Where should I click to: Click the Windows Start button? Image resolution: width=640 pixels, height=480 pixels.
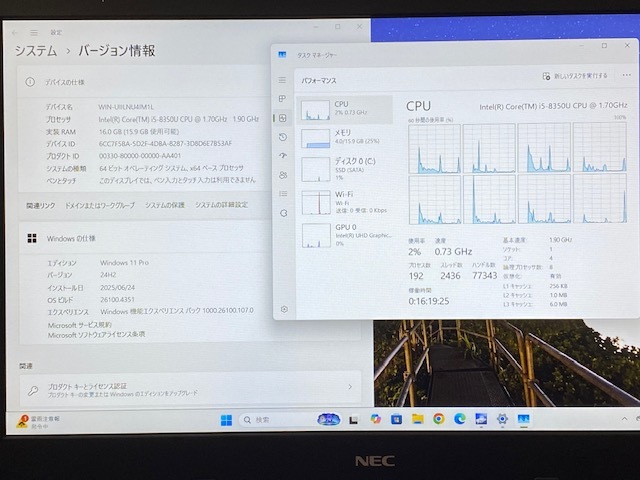pos(226,420)
